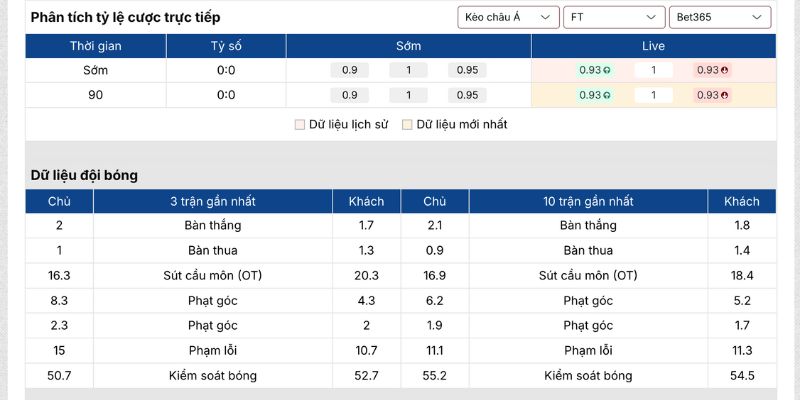800x400 pixels.
Task: Click green up-arrow icon in 90 row Live odds
Action: 607,95
